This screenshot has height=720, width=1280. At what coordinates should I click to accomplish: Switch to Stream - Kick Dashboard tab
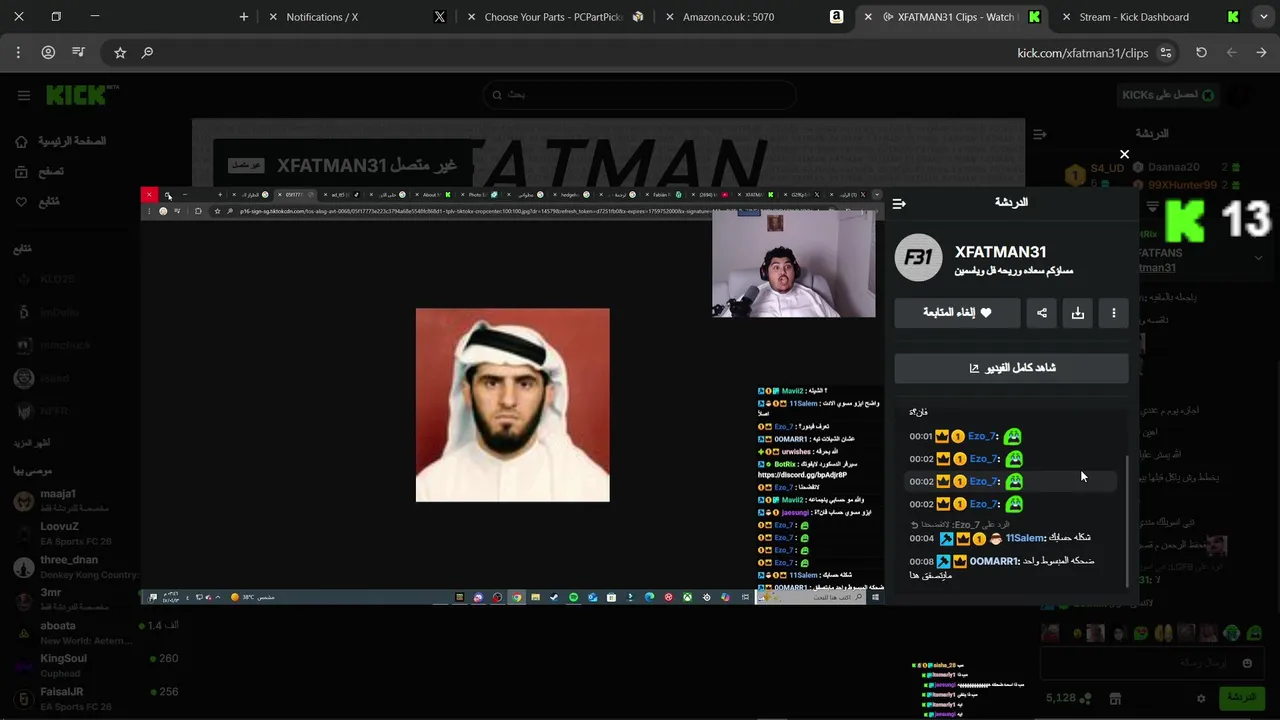coord(1134,17)
